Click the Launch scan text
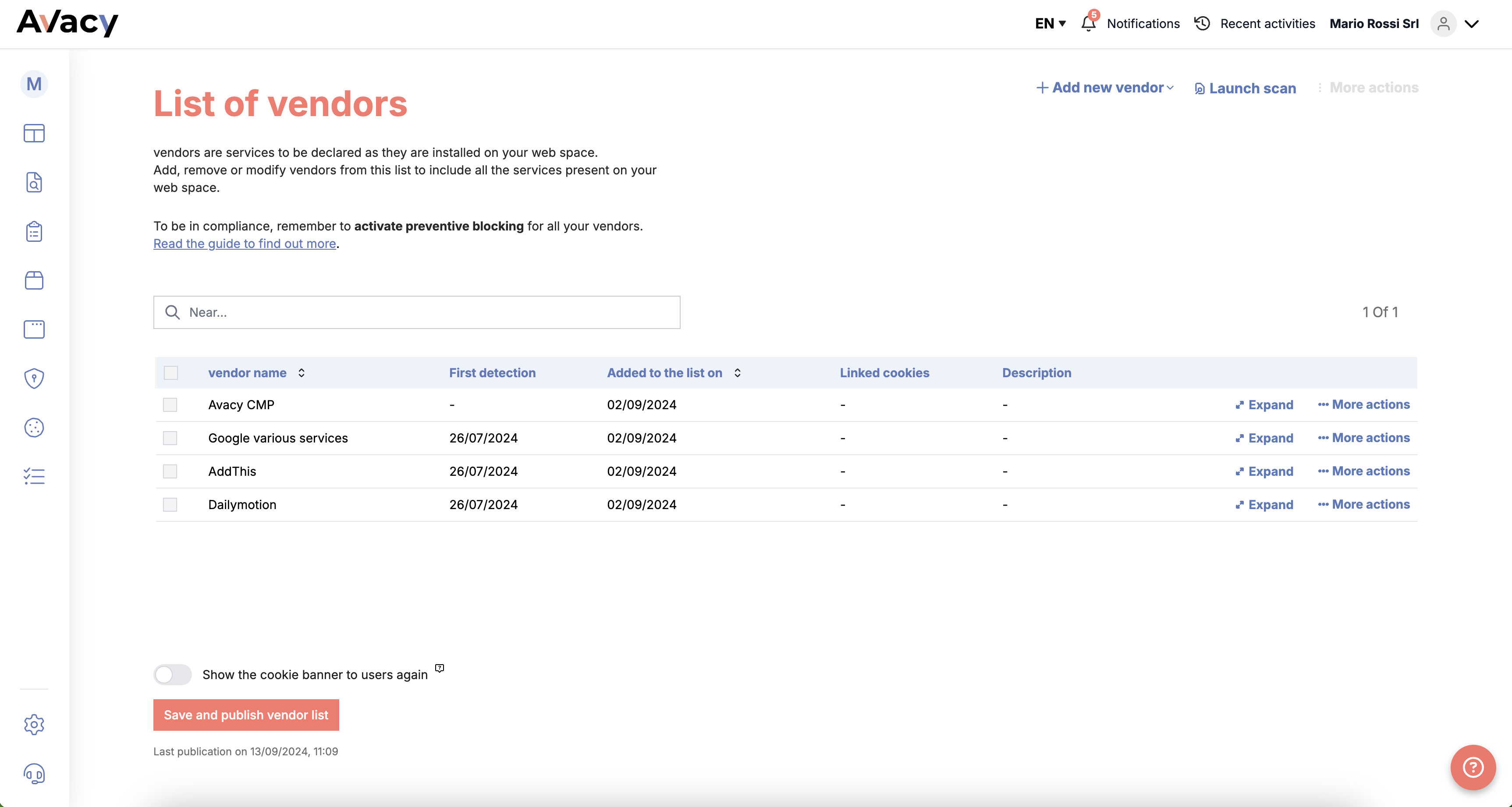 click(1253, 88)
